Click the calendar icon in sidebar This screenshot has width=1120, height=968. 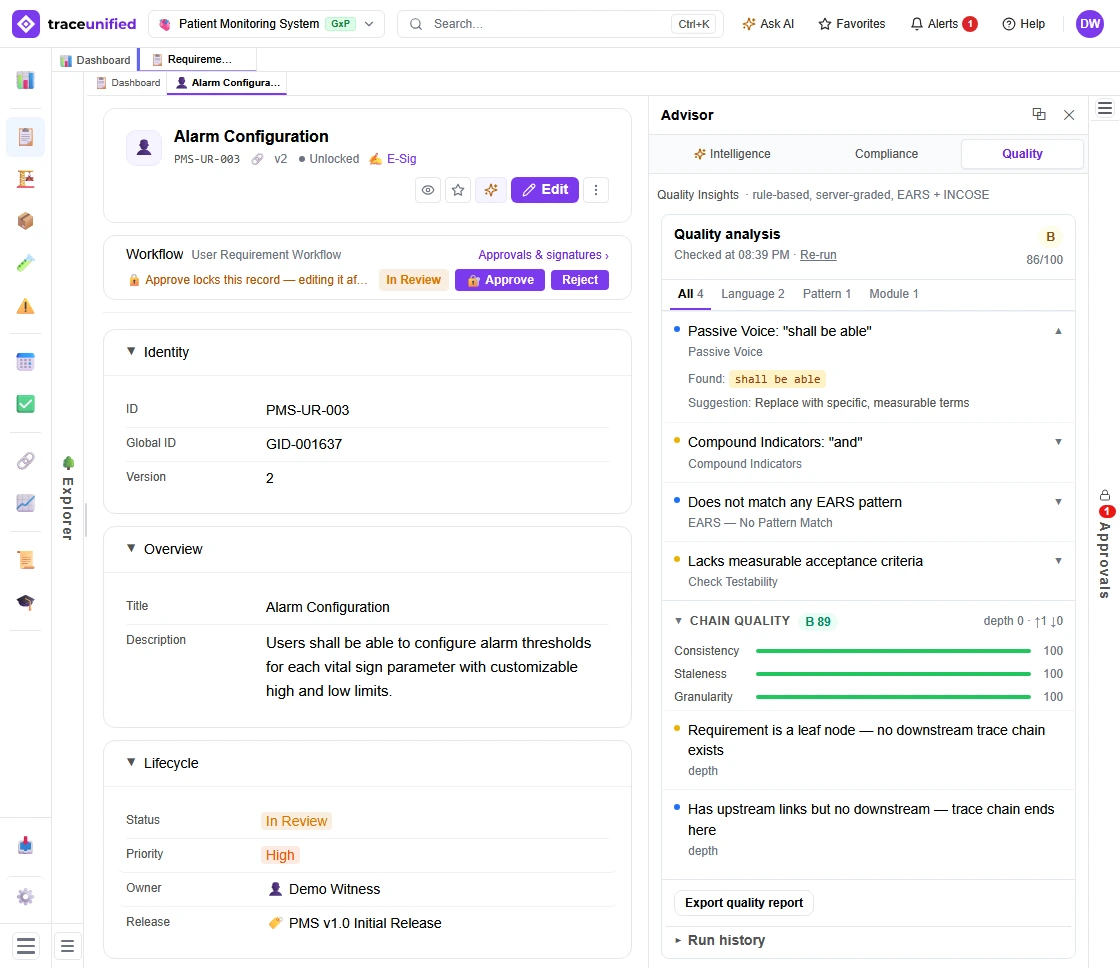click(25, 362)
